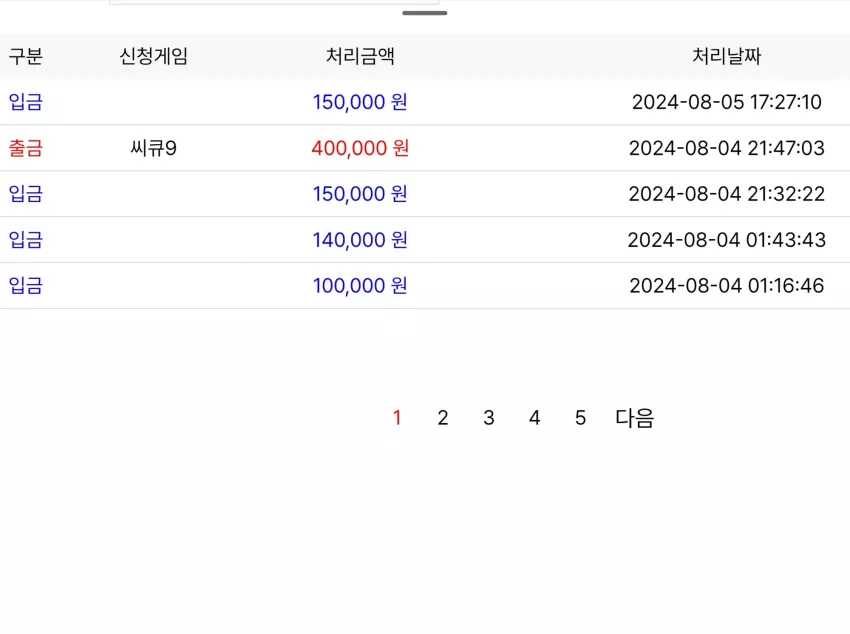Select current page 1 indicator
The height and width of the screenshot is (634, 850).
[x=397, y=418]
